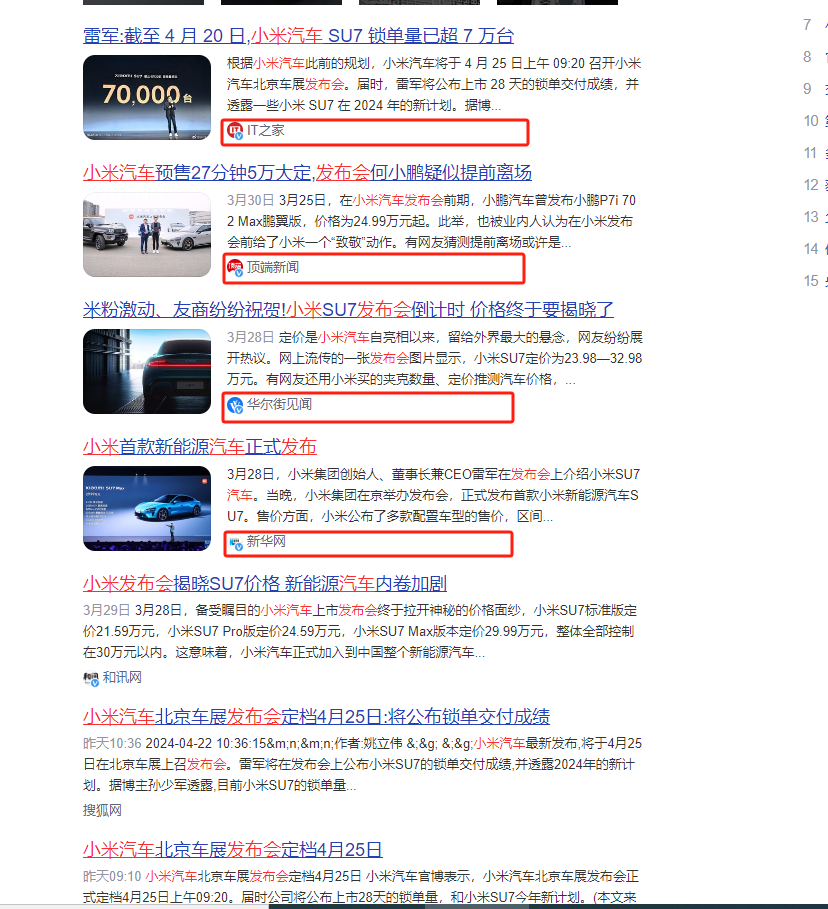Open article 小米发布会揭晓SU7价格

pyautogui.click(x=264, y=583)
